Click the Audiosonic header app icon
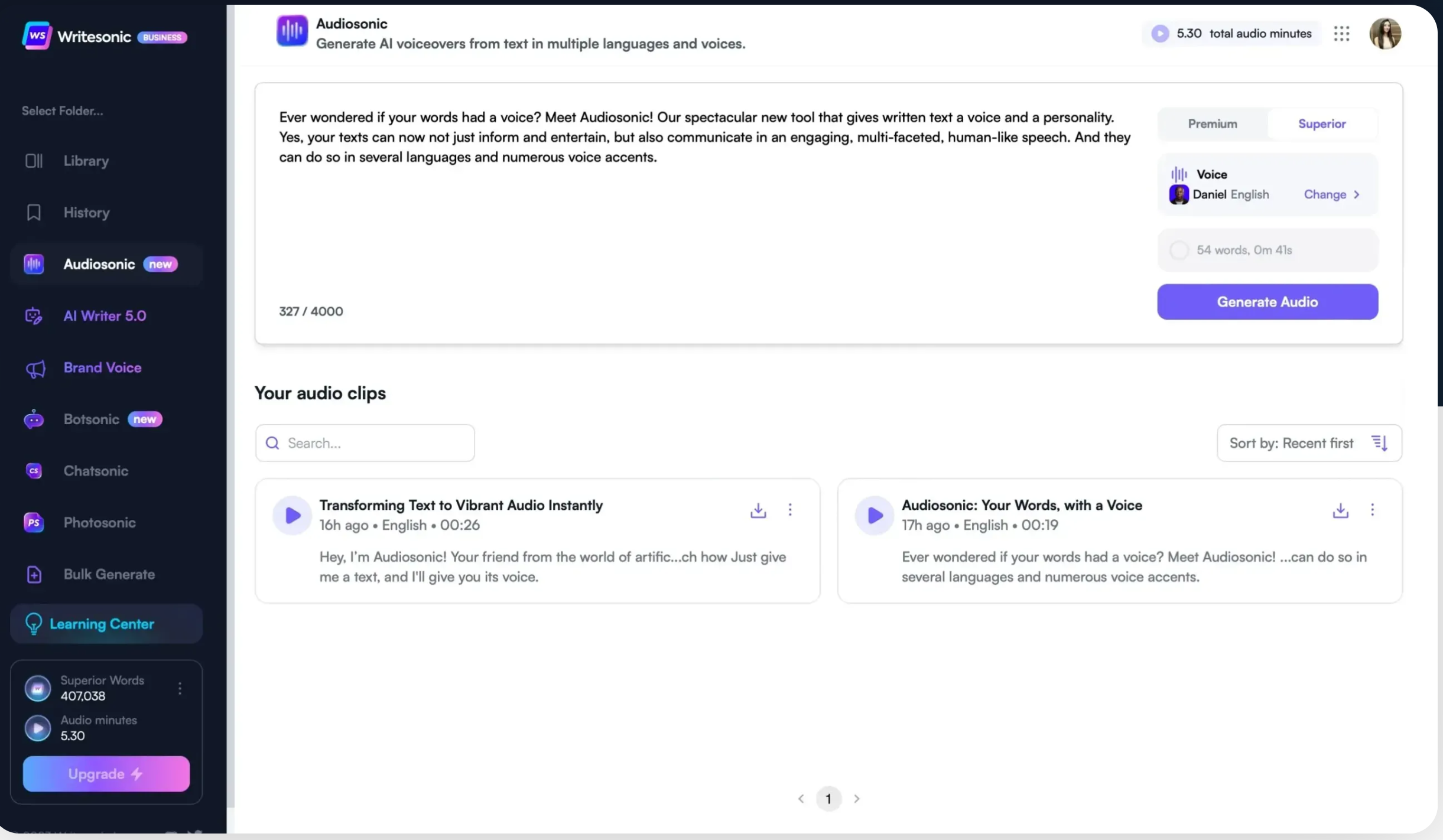Image resolution: width=1443 pixels, height=840 pixels. [292, 31]
